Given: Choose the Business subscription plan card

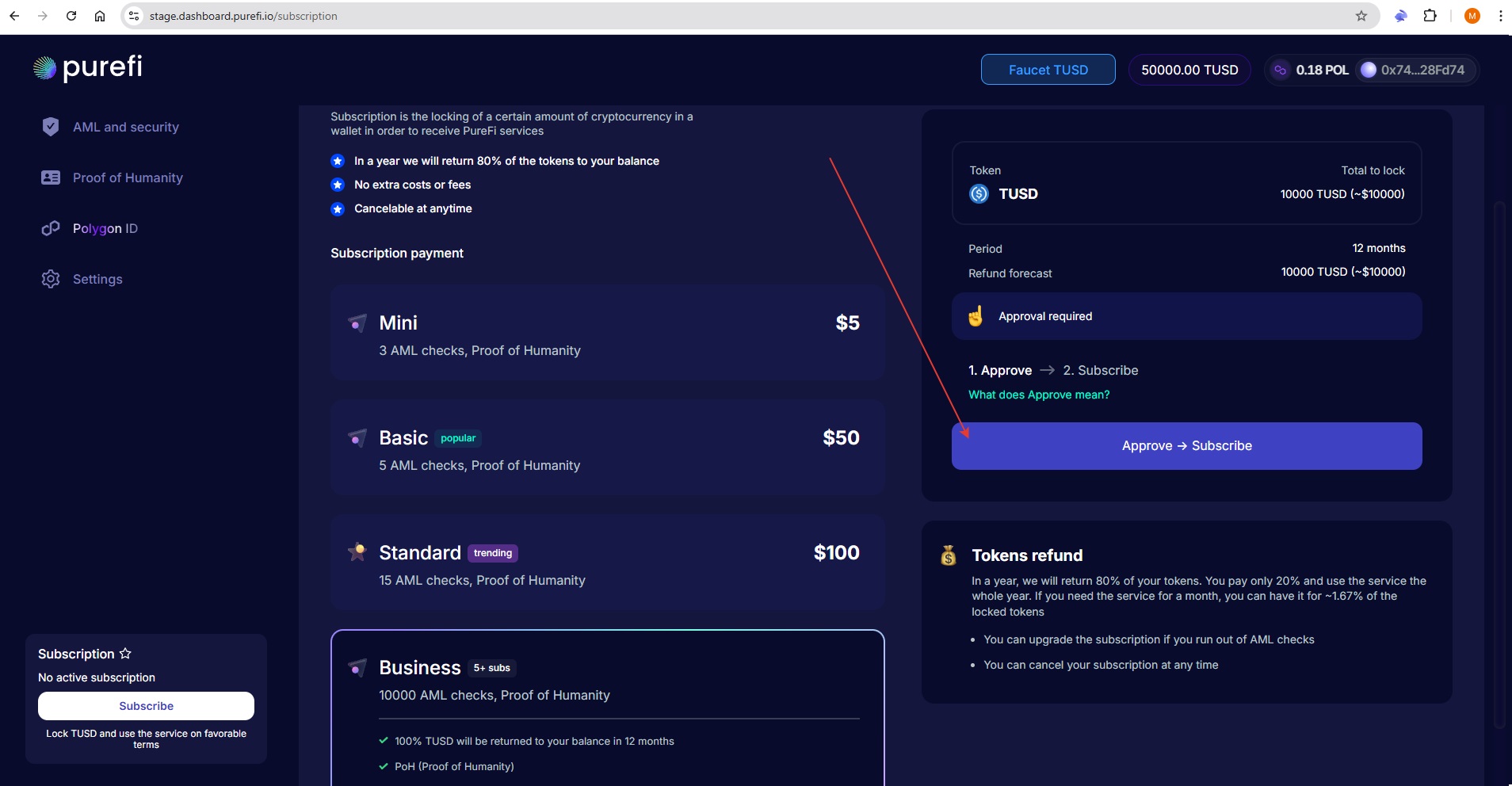Looking at the screenshot, I should (607, 681).
